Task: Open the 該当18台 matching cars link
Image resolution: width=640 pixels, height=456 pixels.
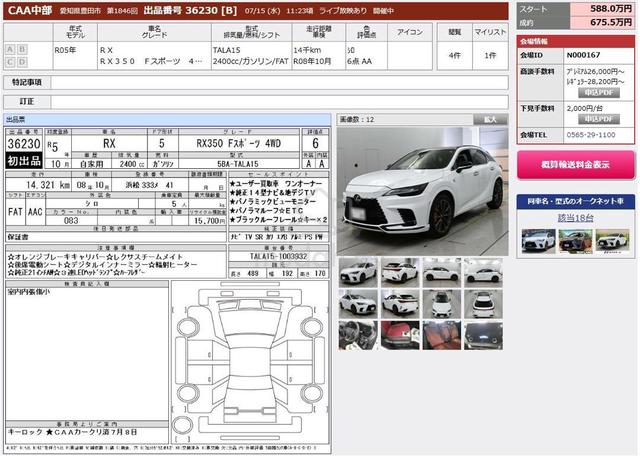Action: [576, 218]
